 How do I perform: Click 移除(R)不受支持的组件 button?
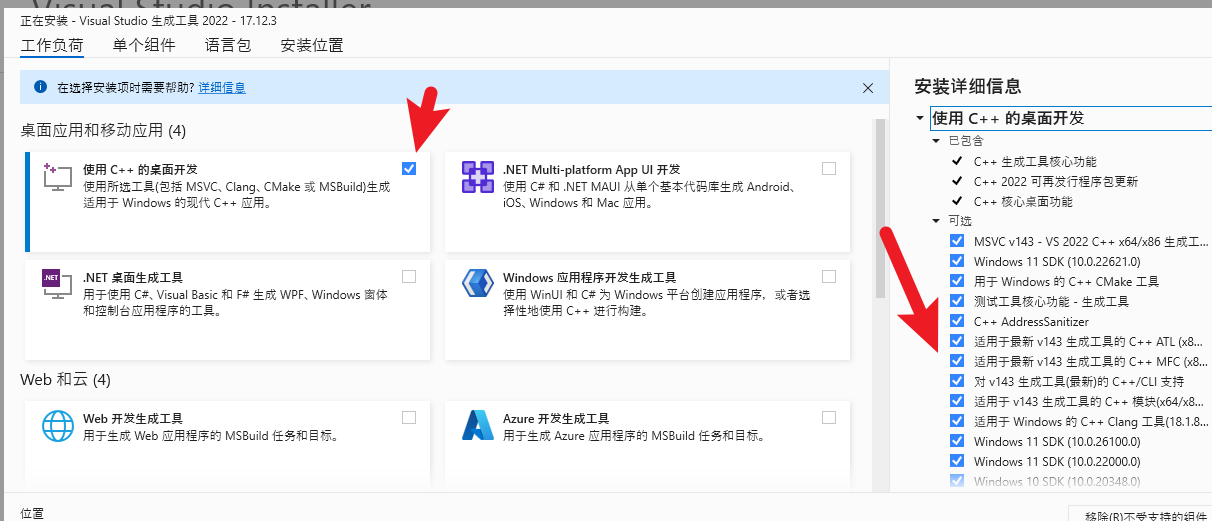pos(1140,514)
